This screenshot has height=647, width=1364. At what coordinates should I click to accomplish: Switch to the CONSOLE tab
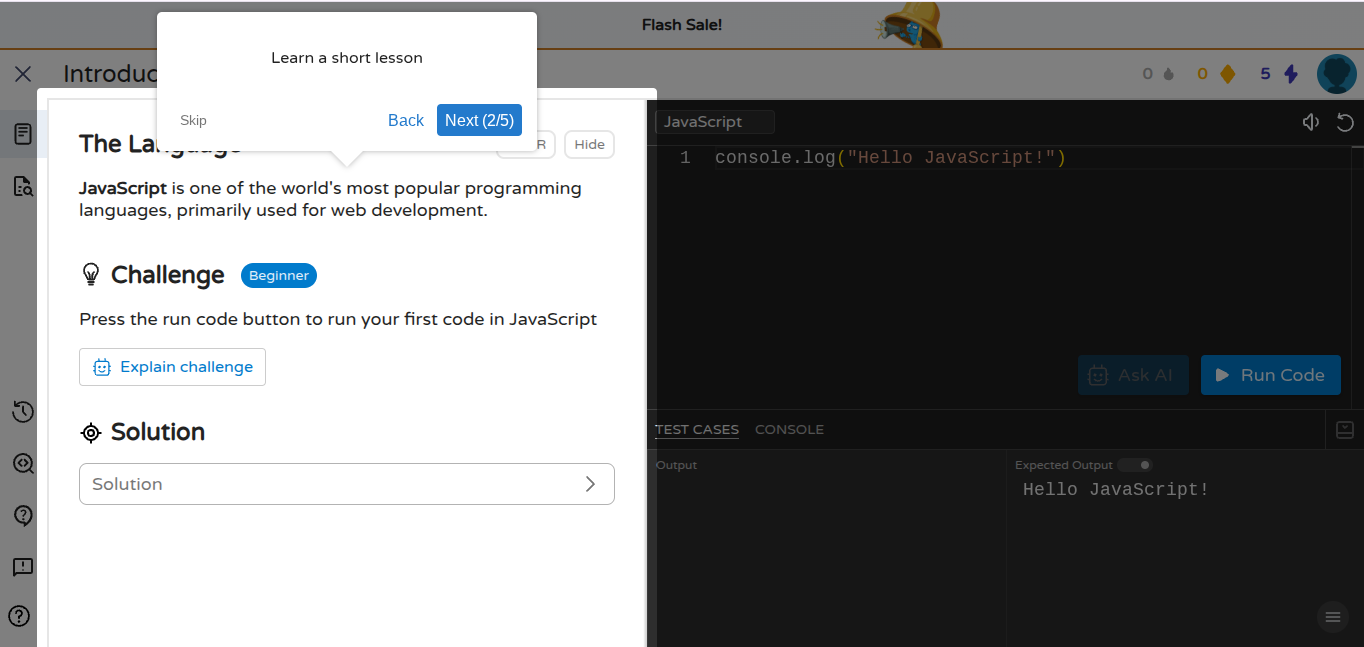(x=789, y=430)
